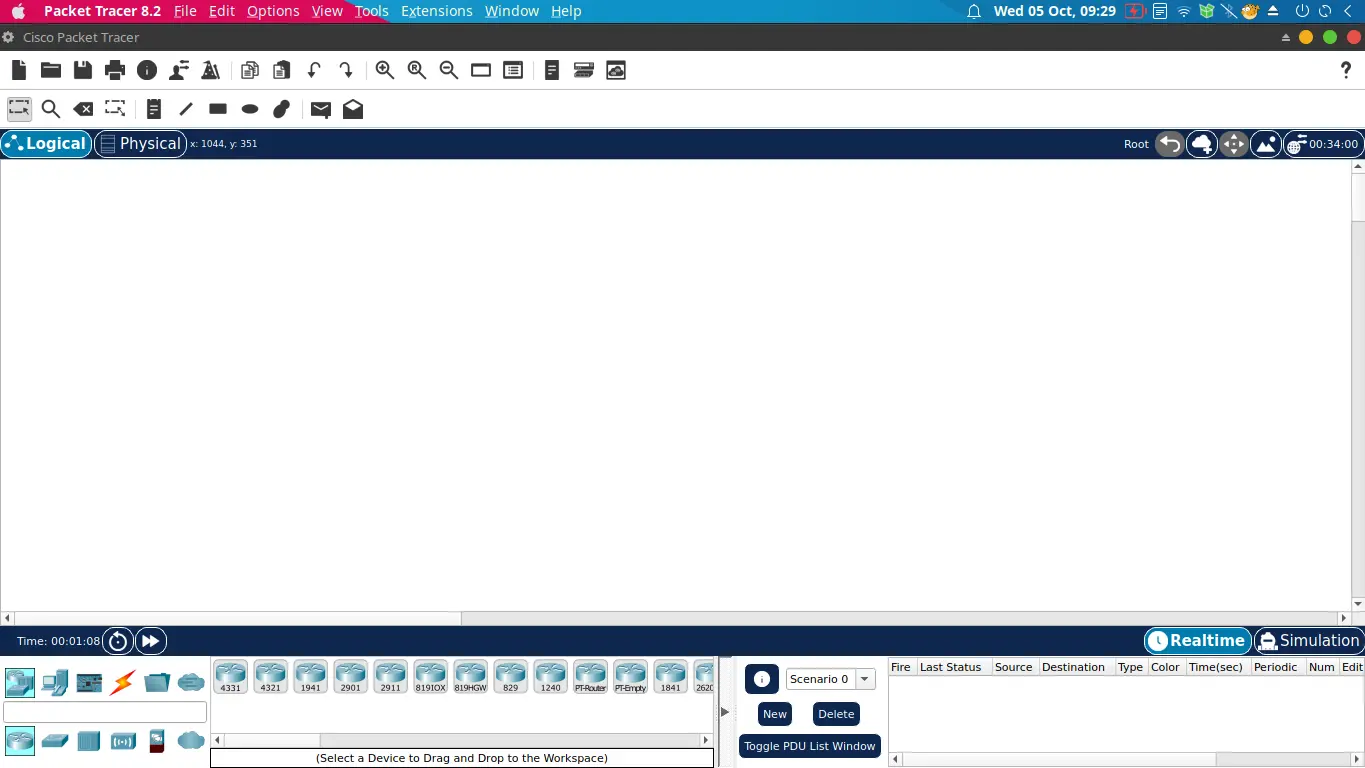Screen dimensions: 1365x768
Task: Choose Connections lightning bolt category
Action: click(x=123, y=683)
